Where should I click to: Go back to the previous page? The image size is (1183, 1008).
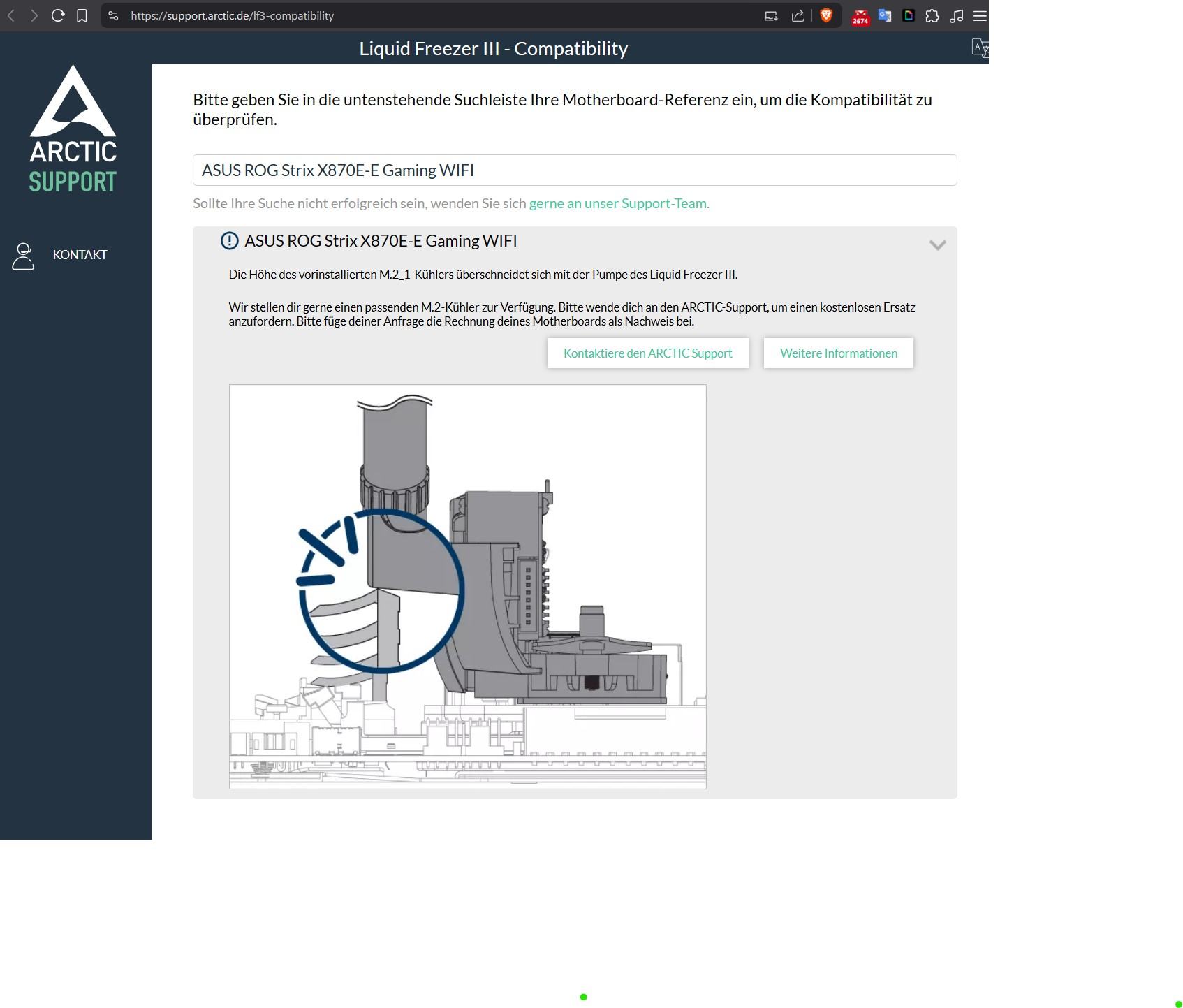coord(10,15)
